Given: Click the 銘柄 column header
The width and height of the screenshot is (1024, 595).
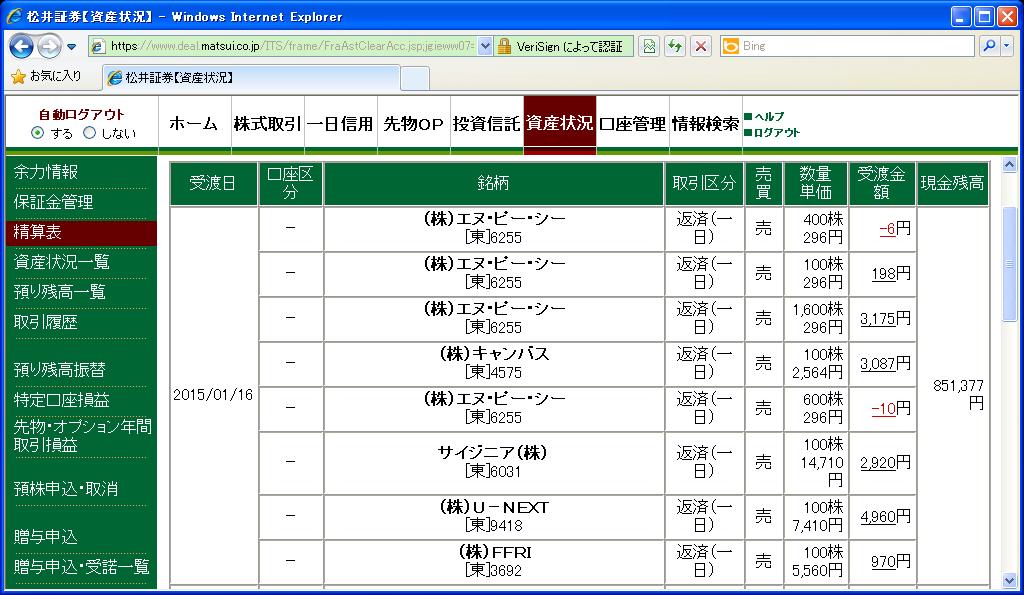Looking at the screenshot, I should coord(494,184).
